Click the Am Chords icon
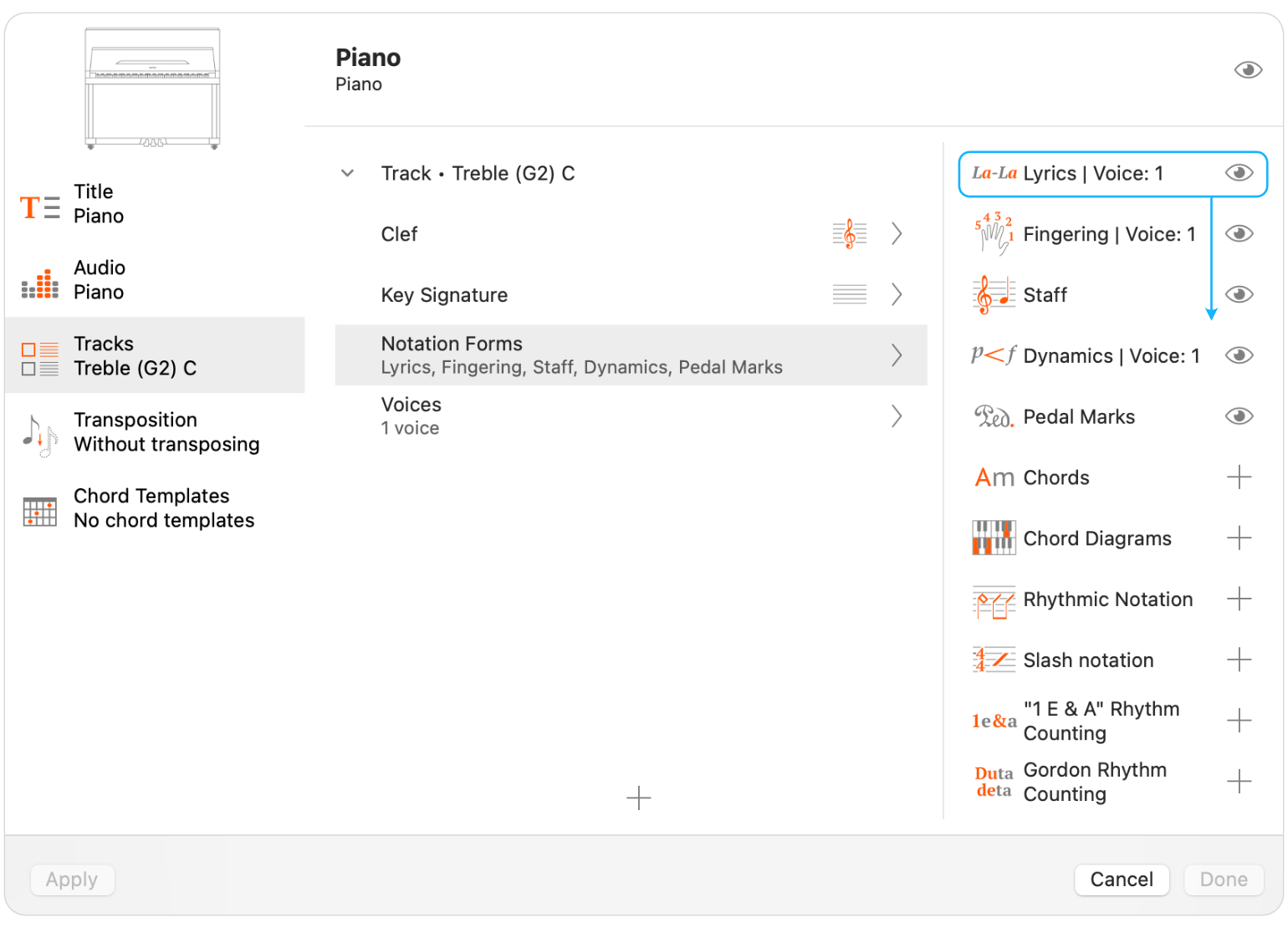This screenshot has width=1288, height=928. pos(994,477)
